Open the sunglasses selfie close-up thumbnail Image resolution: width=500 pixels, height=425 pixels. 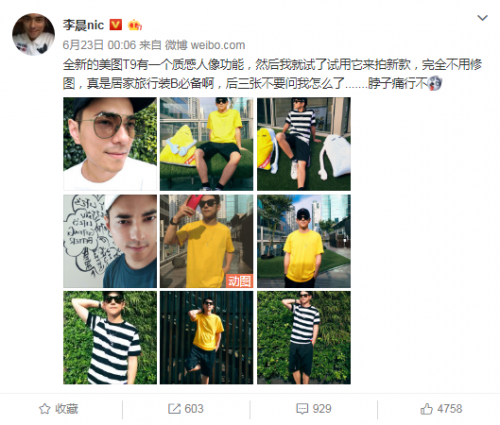click(x=110, y=144)
